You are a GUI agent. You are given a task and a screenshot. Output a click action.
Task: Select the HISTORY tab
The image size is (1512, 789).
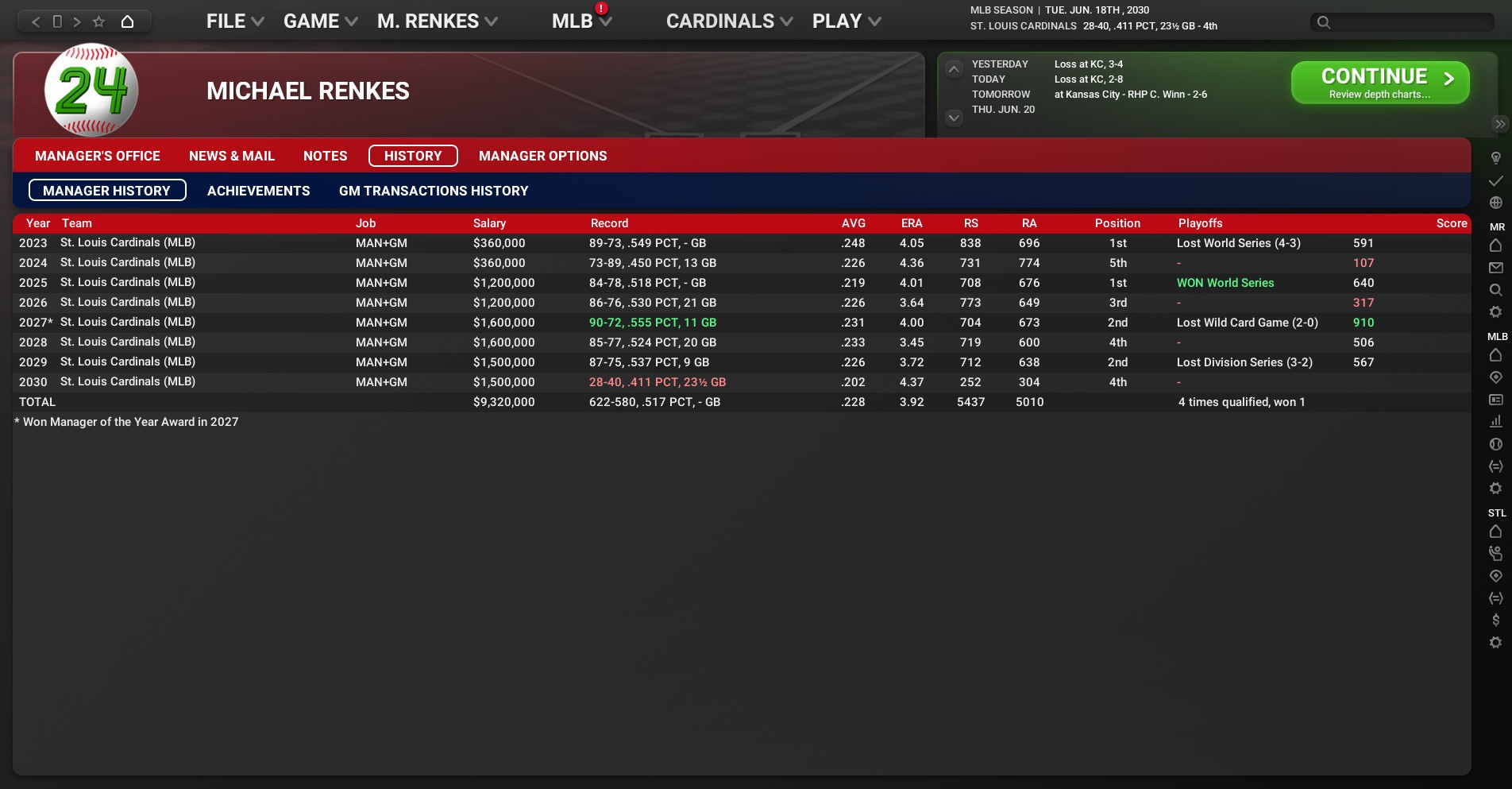point(413,156)
